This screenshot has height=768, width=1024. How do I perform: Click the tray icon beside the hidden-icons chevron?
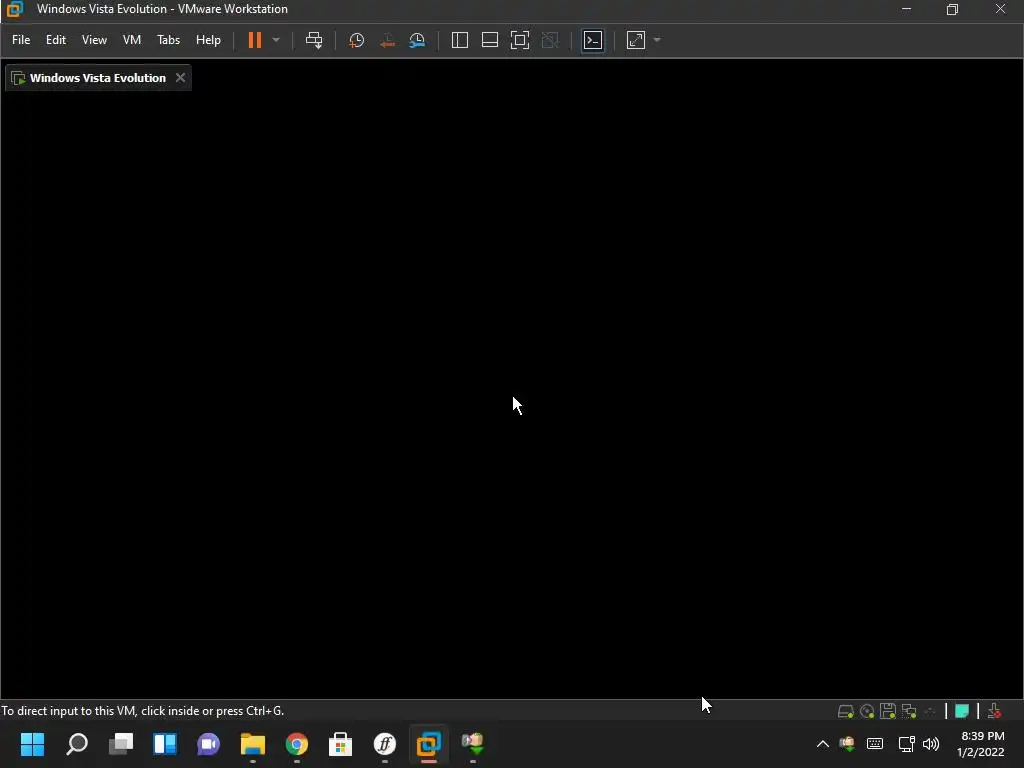coord(848,744)
